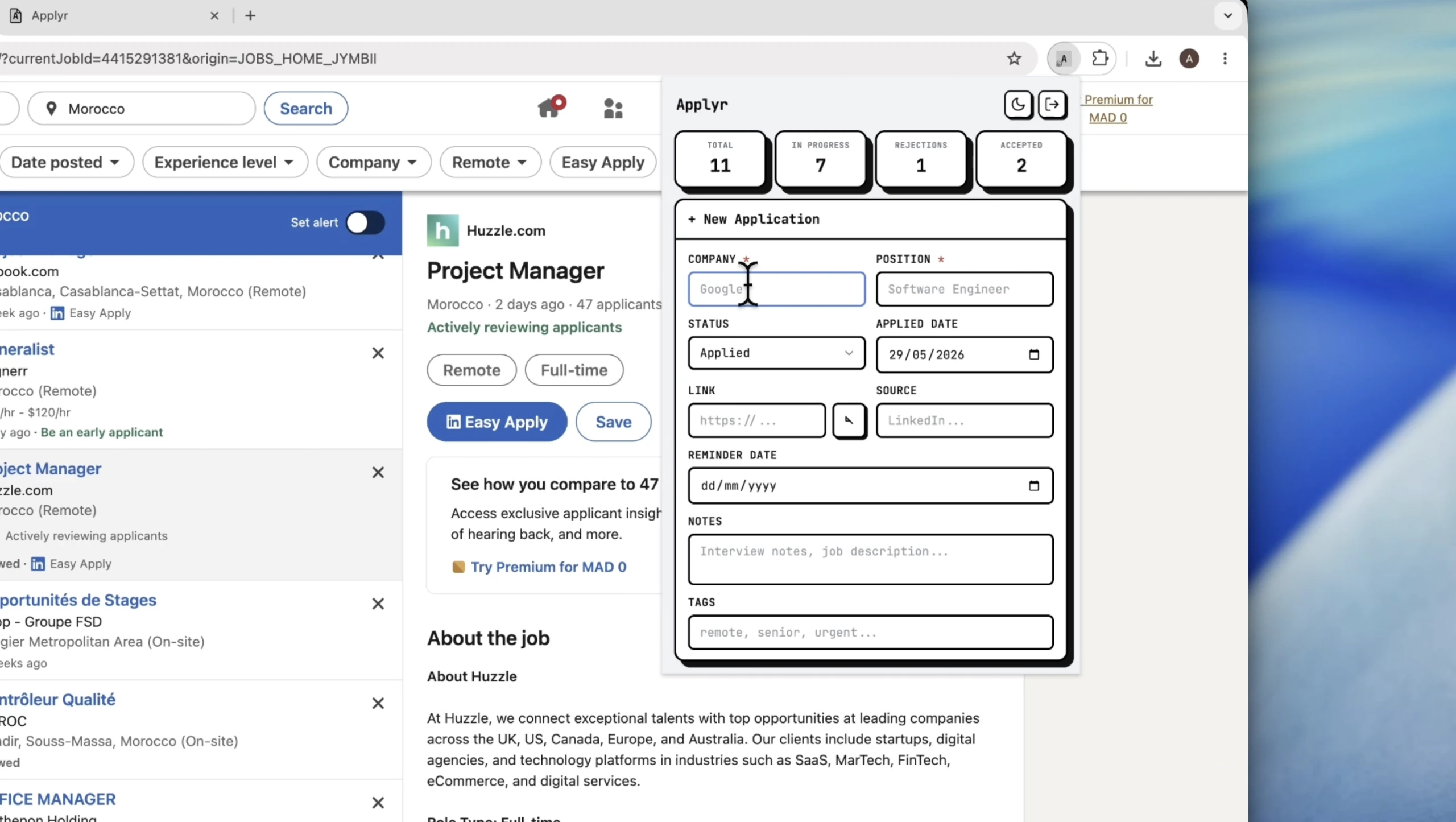The image size is (1456, 822).
Task: Open the Applied Date calendar picker icon
Action: 1034,354
